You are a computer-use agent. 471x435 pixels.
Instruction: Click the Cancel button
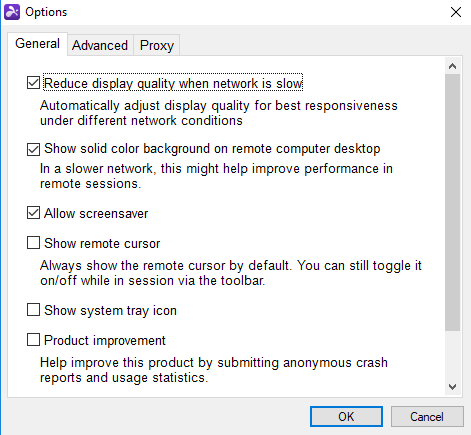coord(427,416)
